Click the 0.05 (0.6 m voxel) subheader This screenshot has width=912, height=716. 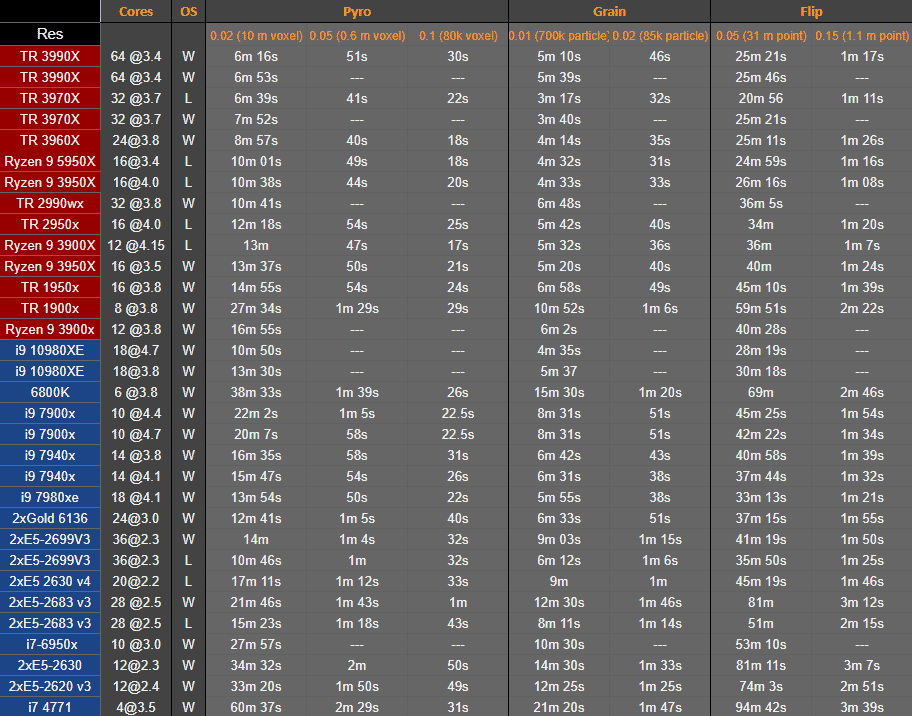coord(357,35)
